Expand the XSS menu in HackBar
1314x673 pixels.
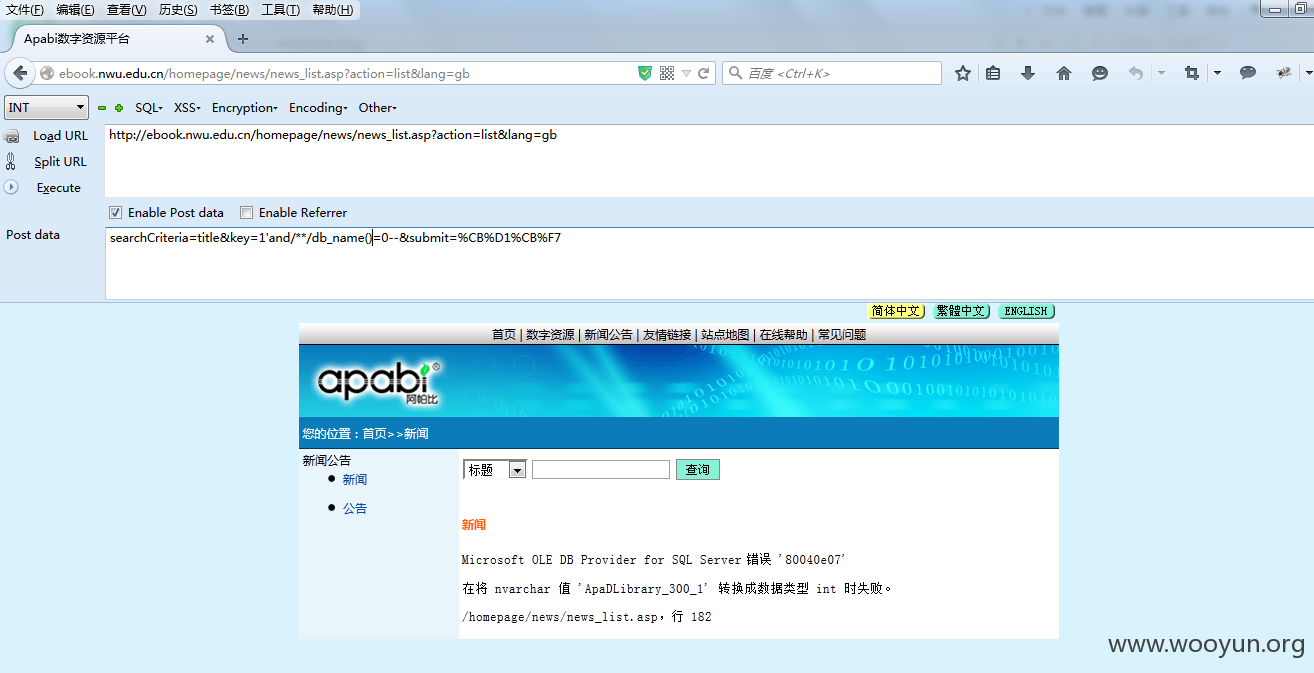[x=188, y=108]
